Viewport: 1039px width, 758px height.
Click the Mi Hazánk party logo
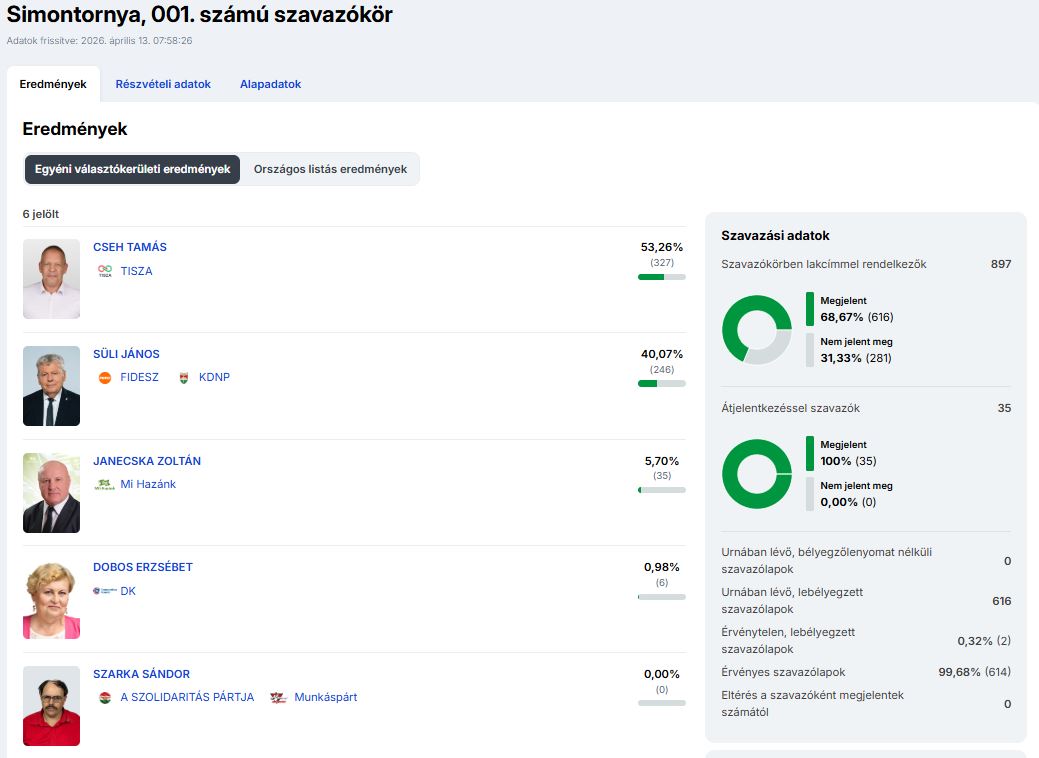tap(105, 484)
